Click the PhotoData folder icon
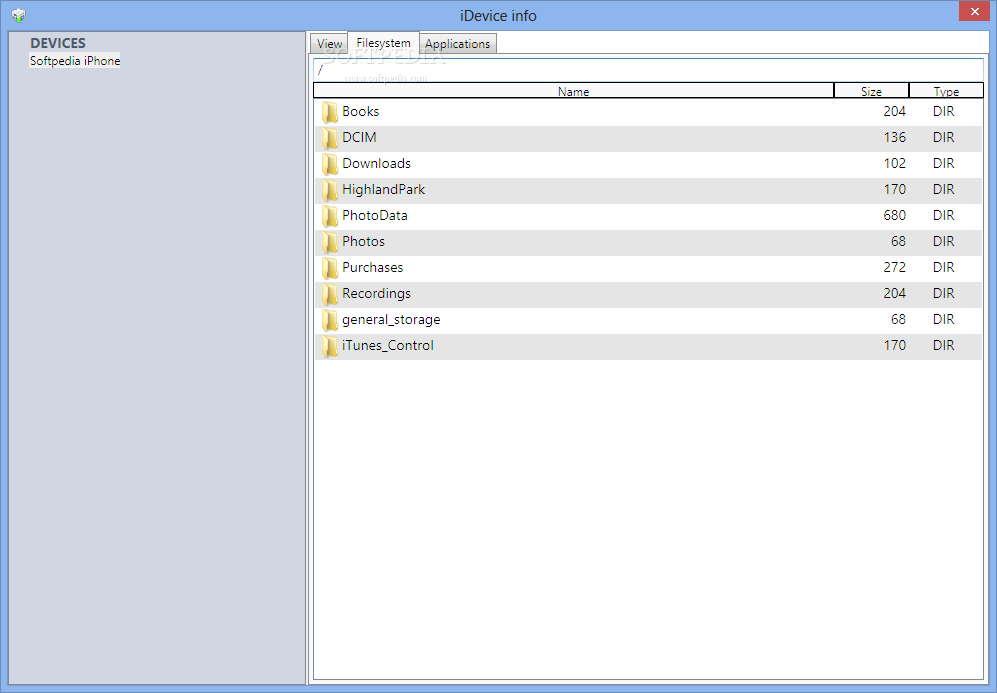The height and width of the screenshot is (693, 997). (x=329, y=216)
